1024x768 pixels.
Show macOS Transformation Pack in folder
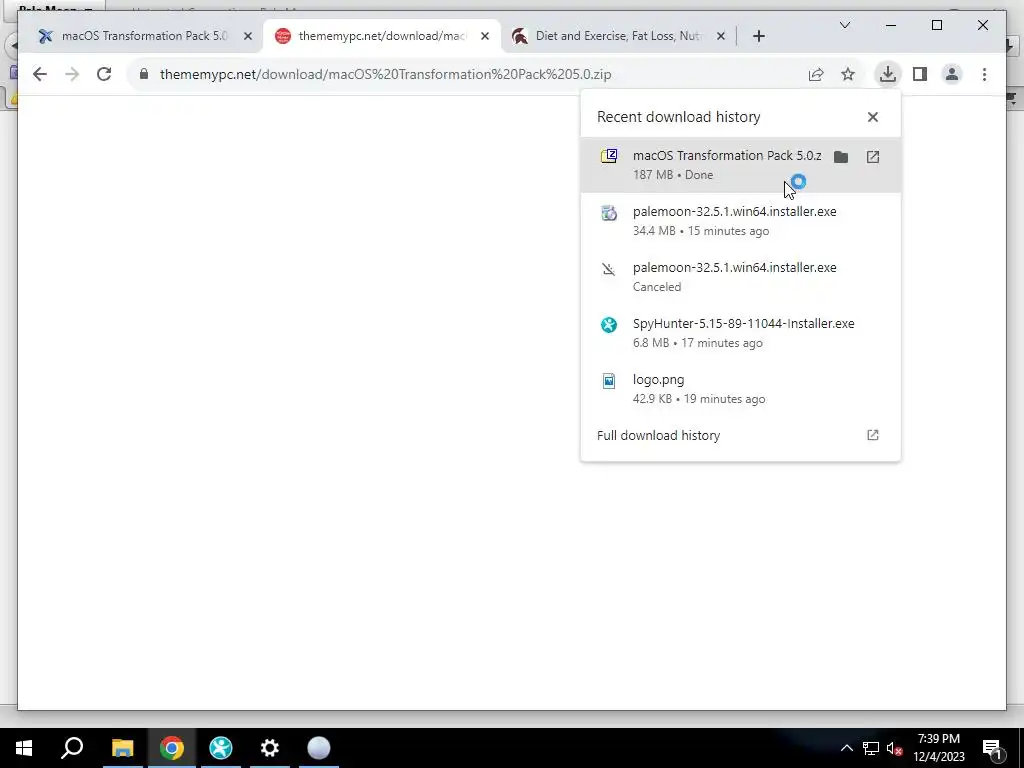841,157
